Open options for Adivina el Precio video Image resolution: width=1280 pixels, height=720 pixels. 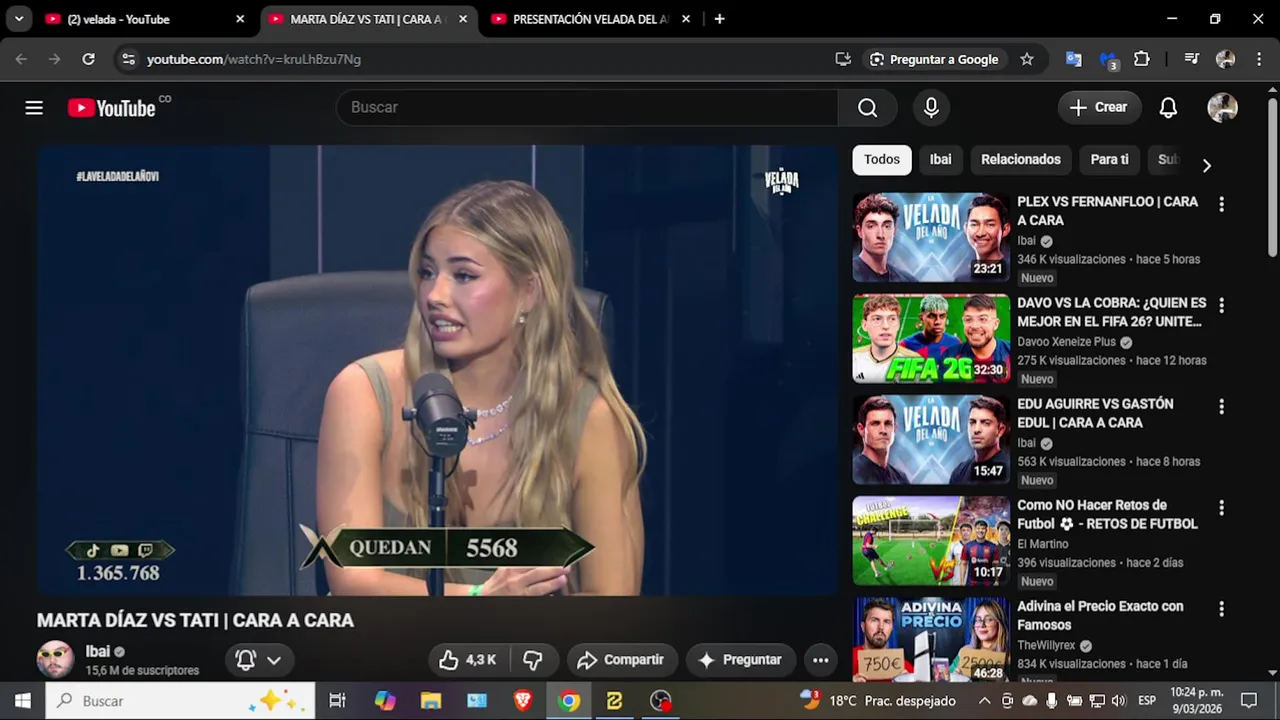pyautogui.click(x=1221, y=608)
